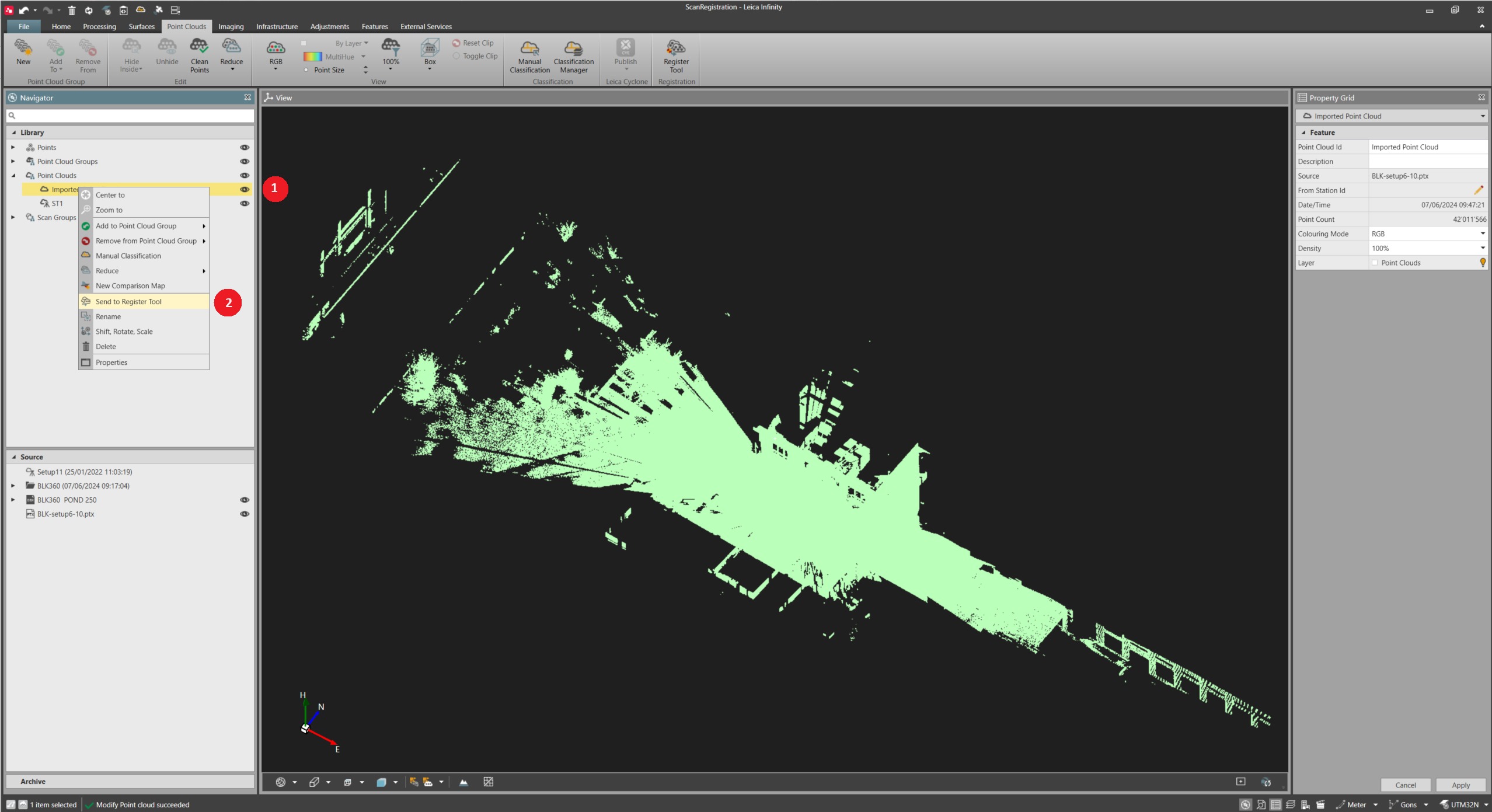Image resolution: width=1492 pixels, height=812 pixels.
Task: Choose Shift, Rotate, Scale from context menu
Action: [144, 332]
